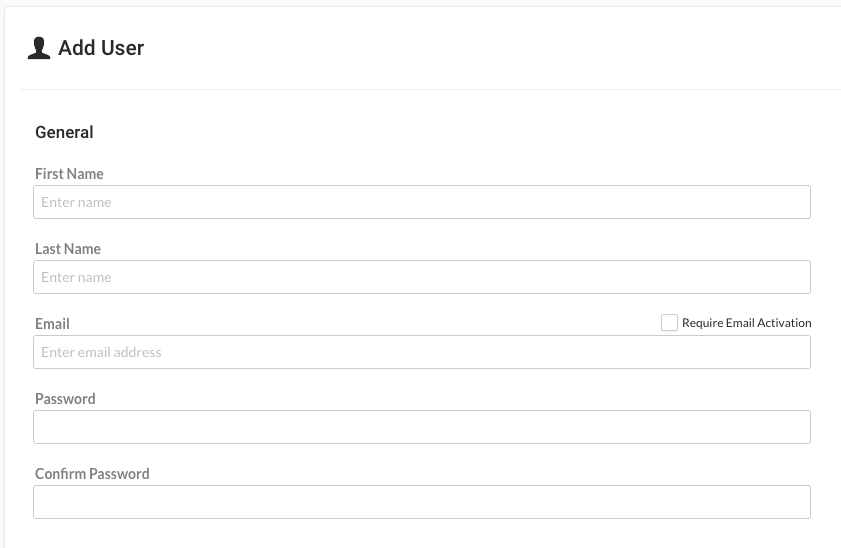841x548 pixels.
Task: Click the divider line below Add User
Action: [430, 89]
